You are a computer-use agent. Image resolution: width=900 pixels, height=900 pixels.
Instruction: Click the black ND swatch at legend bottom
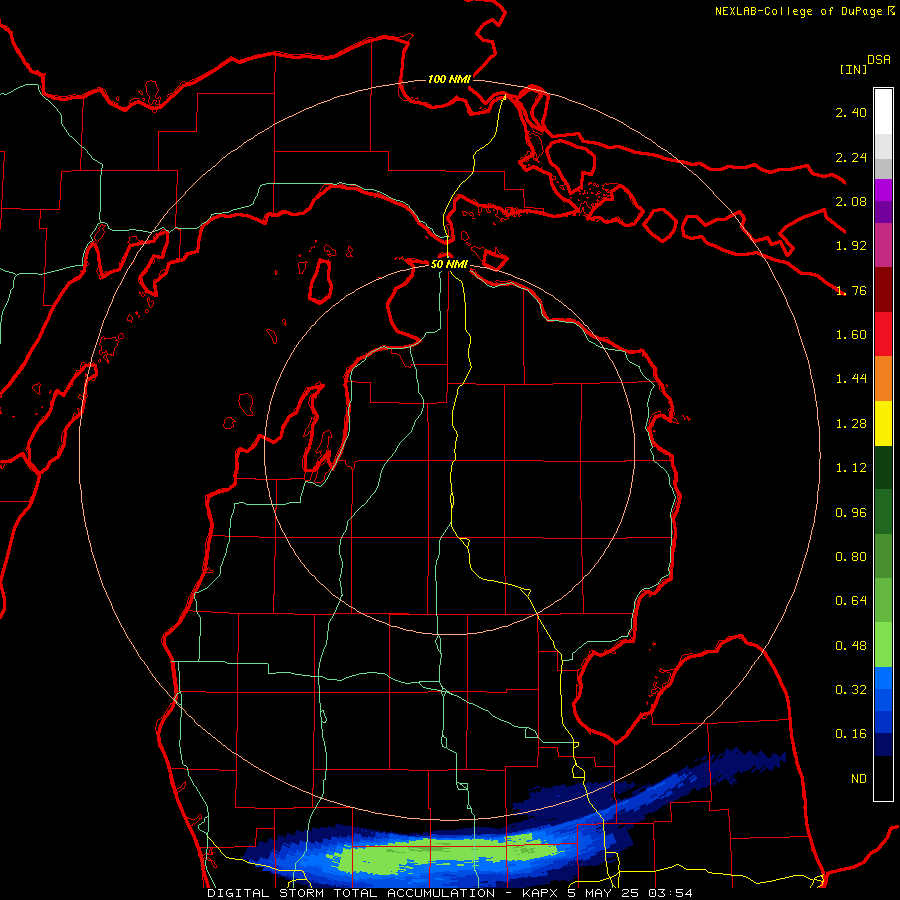883,778
